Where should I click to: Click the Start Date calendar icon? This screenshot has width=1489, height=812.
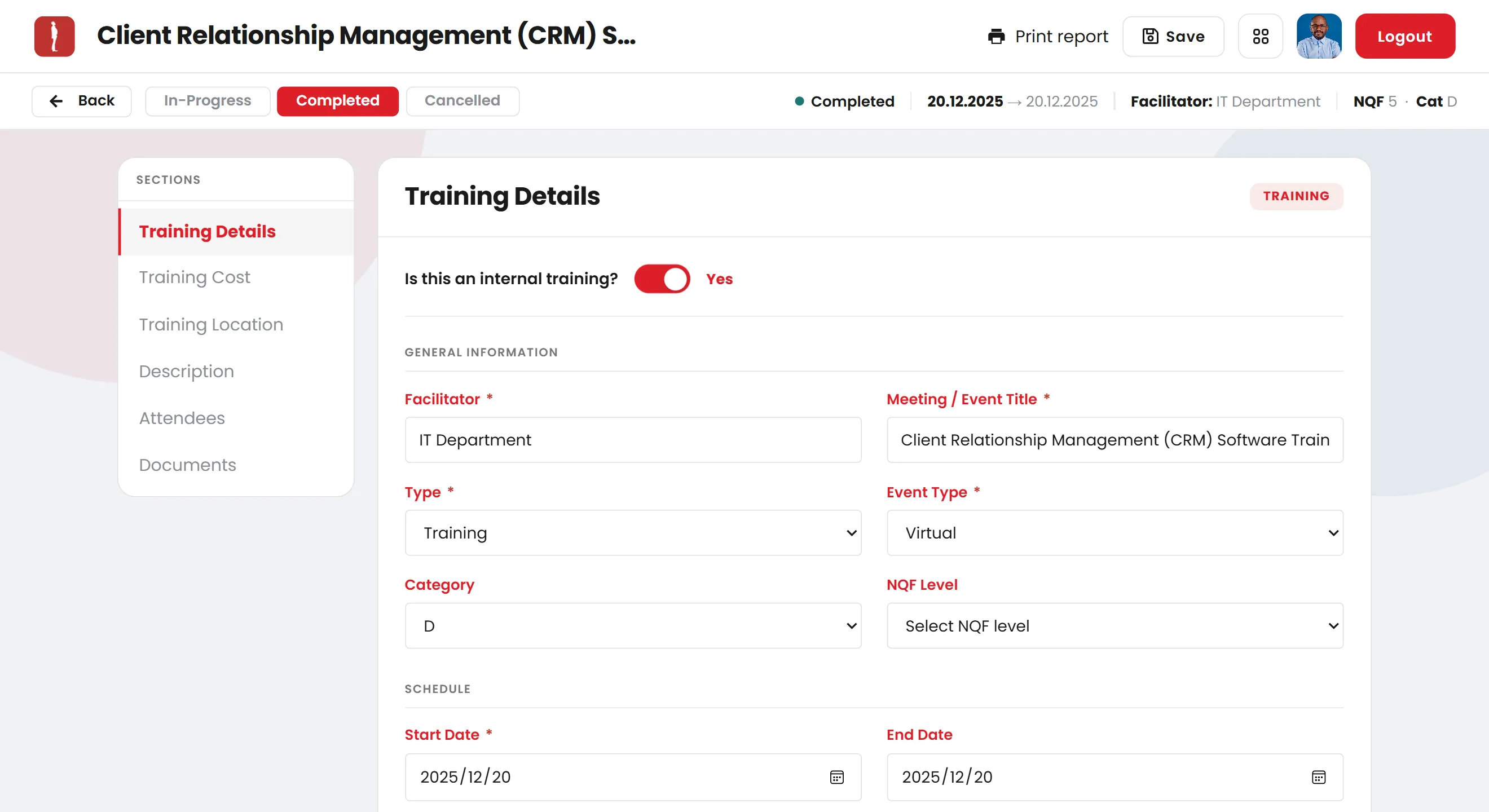836,776
